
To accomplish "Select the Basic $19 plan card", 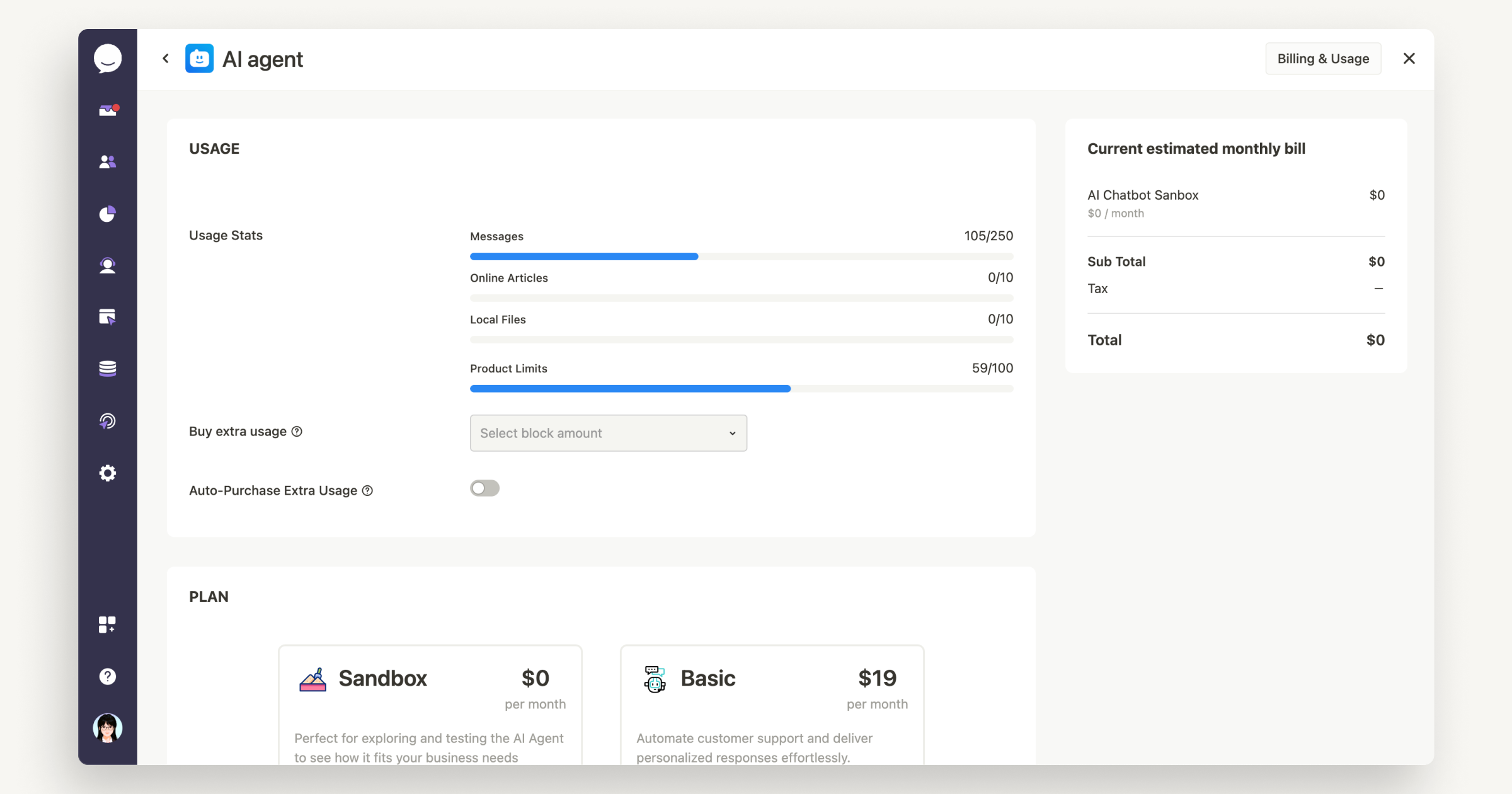I will pos(771,706).
